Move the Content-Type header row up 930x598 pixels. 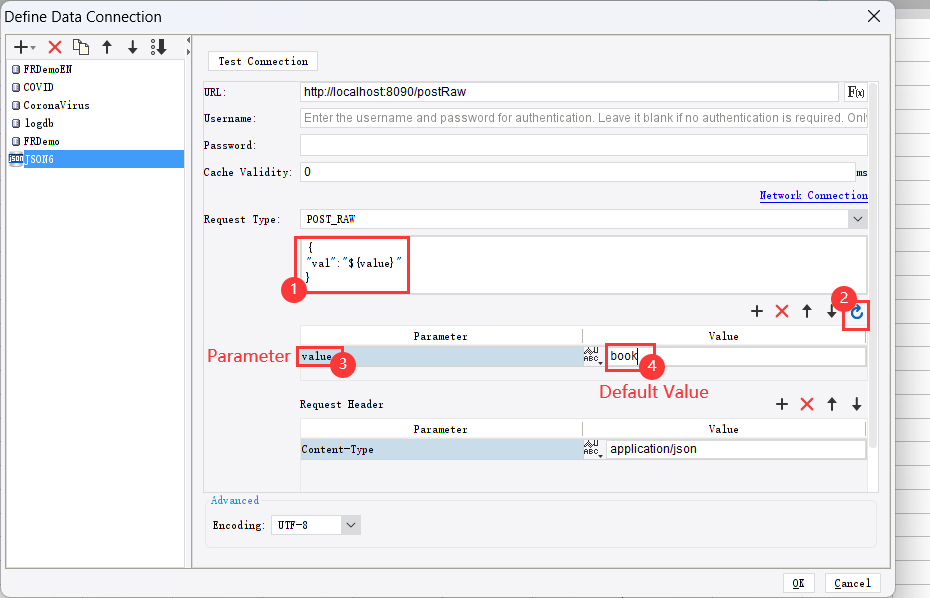pos(831,404)
